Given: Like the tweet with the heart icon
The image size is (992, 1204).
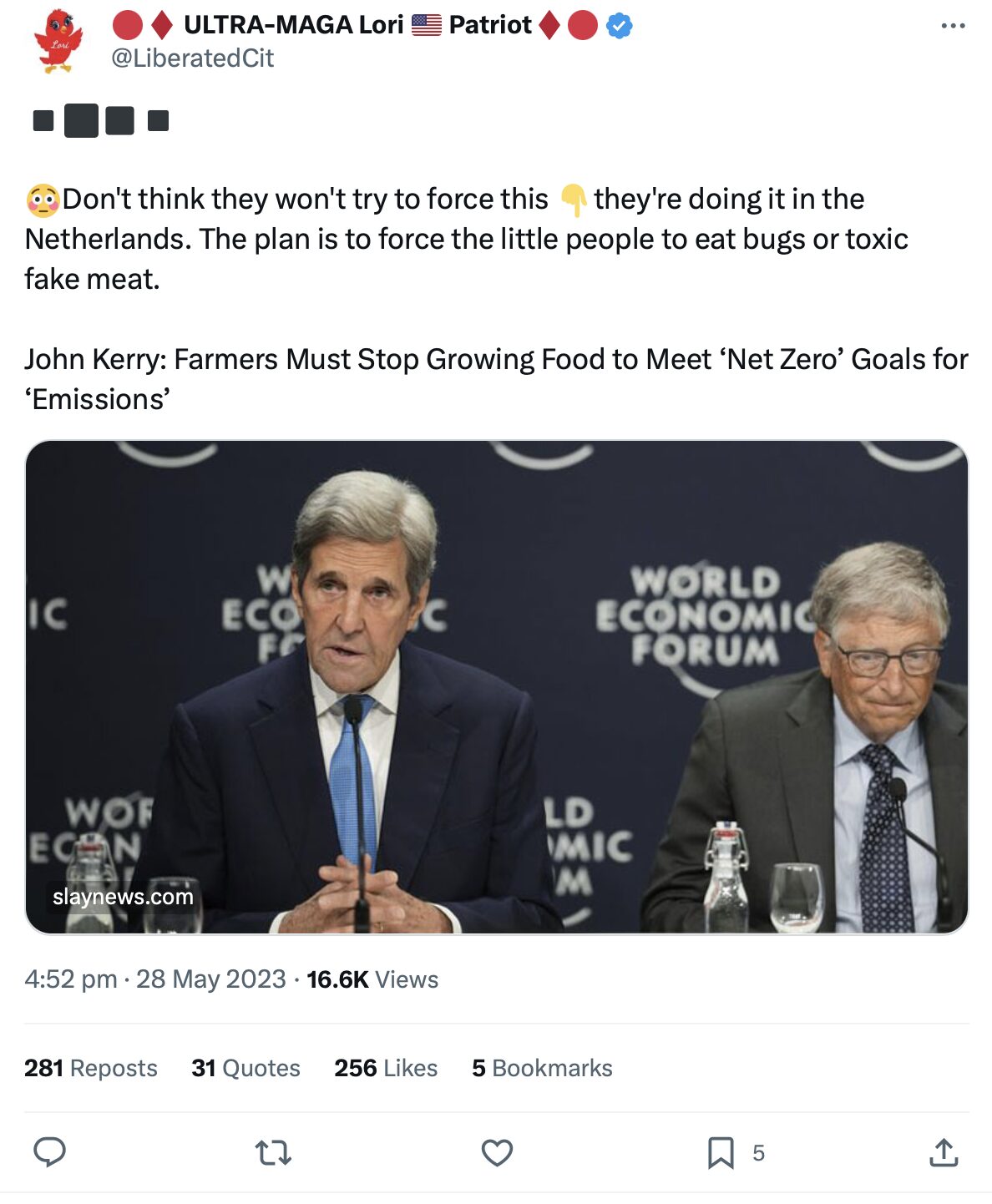Looking at the screenshot, I should tap(497, 1153).
